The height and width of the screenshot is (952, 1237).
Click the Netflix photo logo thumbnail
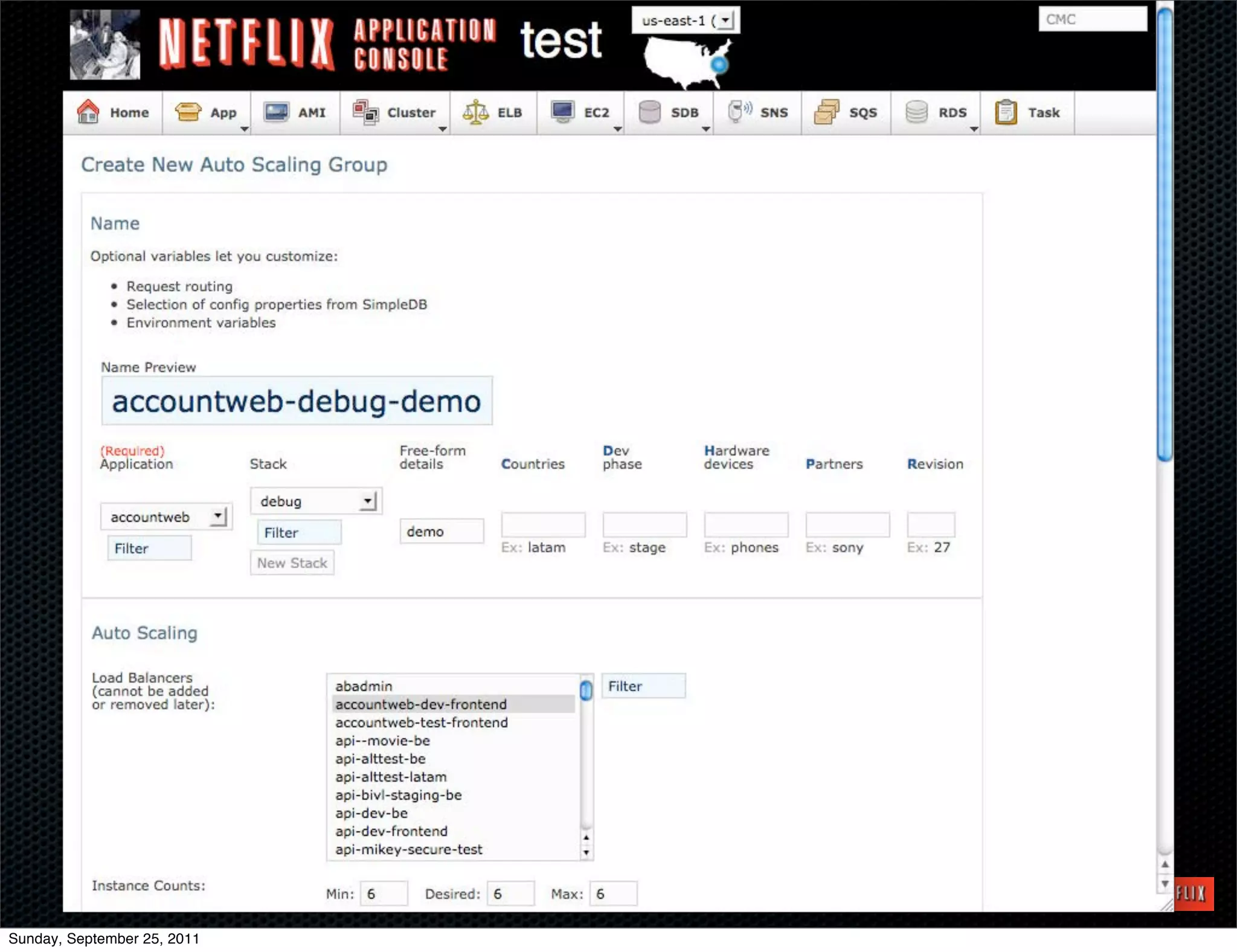[x=105, y=45]
